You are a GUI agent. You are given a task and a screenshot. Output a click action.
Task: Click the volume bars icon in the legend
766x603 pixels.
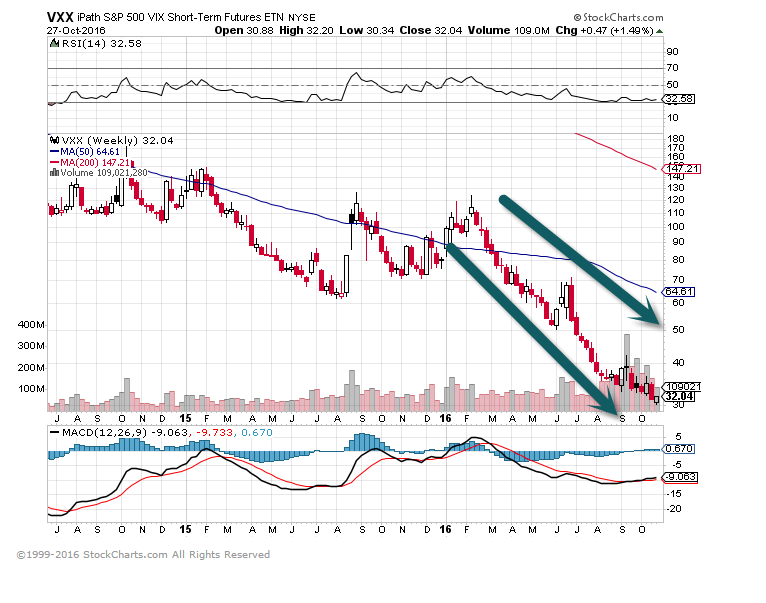55,172
